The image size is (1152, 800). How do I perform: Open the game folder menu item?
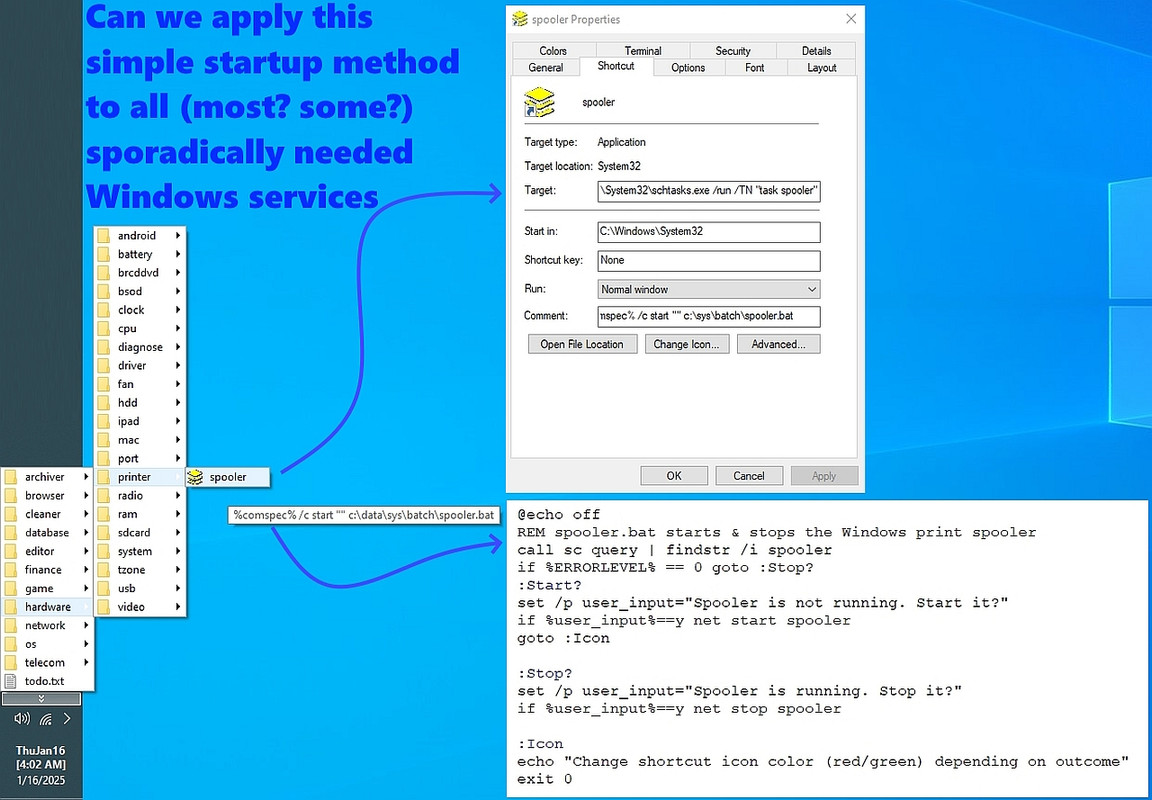pyautogui.click(x=47, y=588)
